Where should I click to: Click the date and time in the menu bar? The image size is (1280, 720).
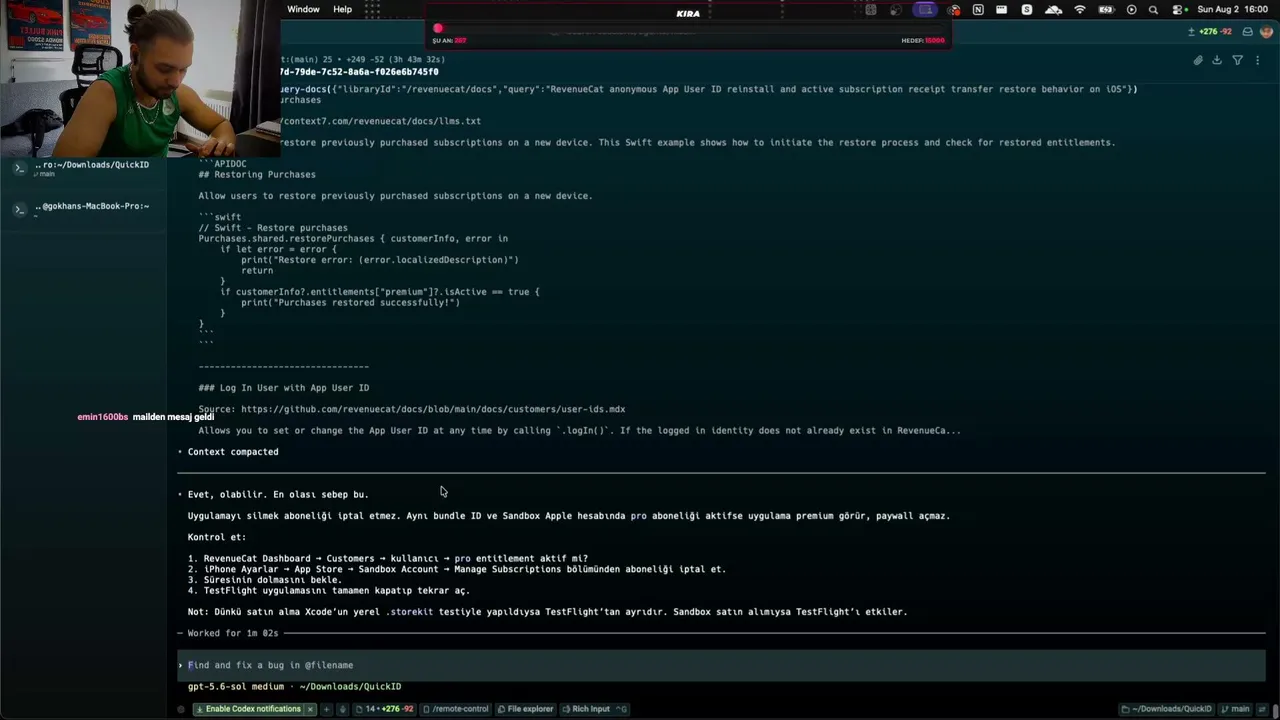tap(1233, 10)
